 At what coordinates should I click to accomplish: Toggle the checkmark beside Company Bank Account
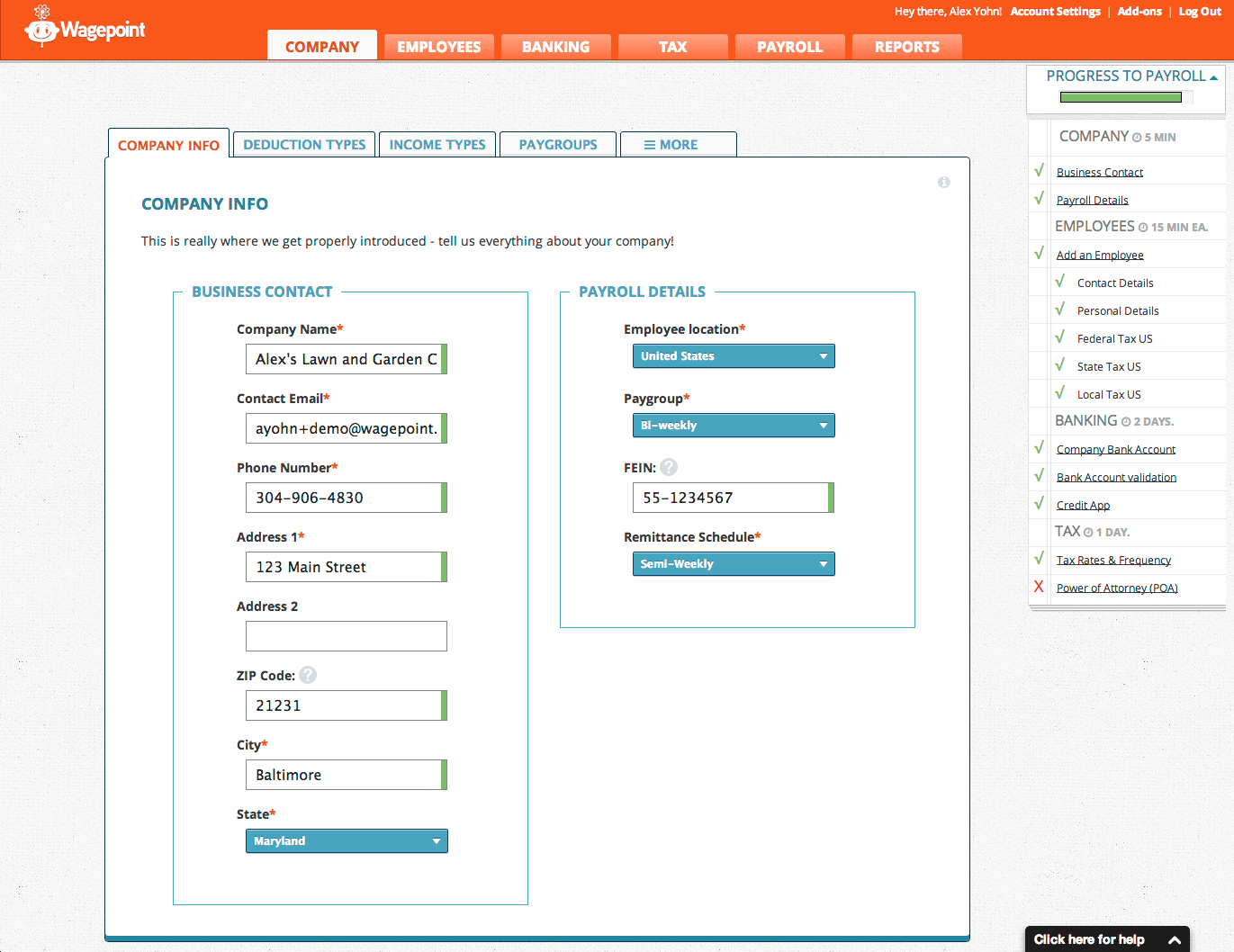coord(1039,448)
